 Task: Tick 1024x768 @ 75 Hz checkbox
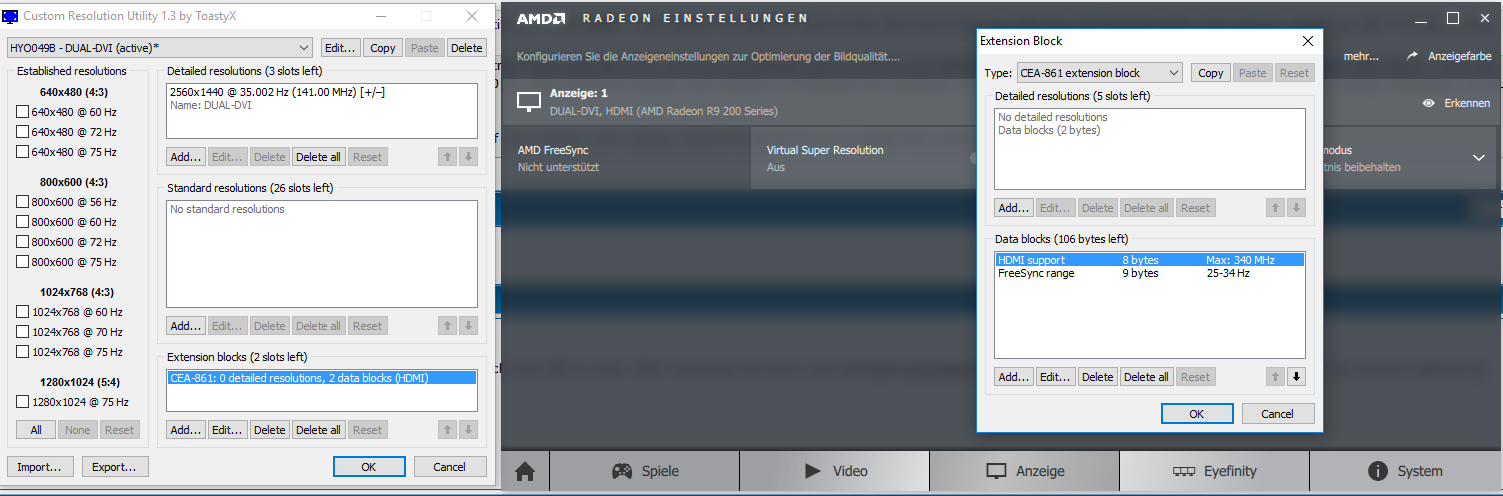(23, 352)
